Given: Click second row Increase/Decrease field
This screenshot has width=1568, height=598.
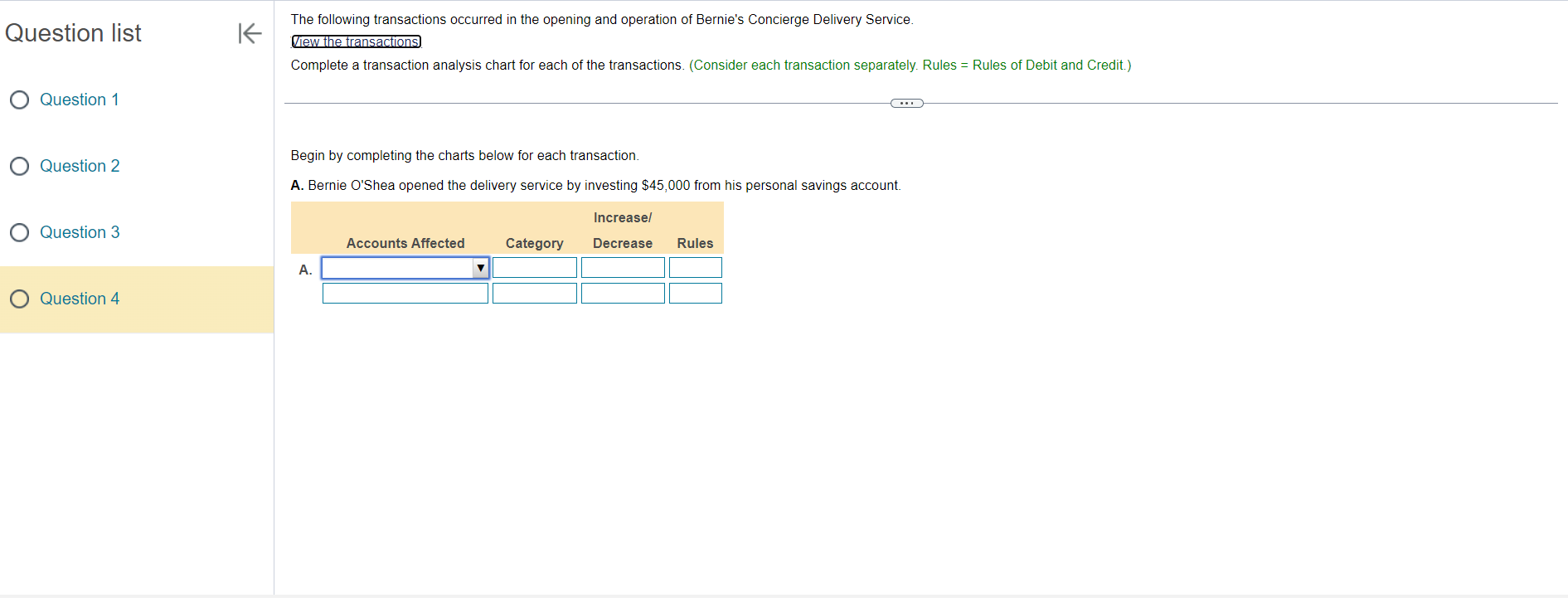Looking at the screenshot, I should pos(623,294).
